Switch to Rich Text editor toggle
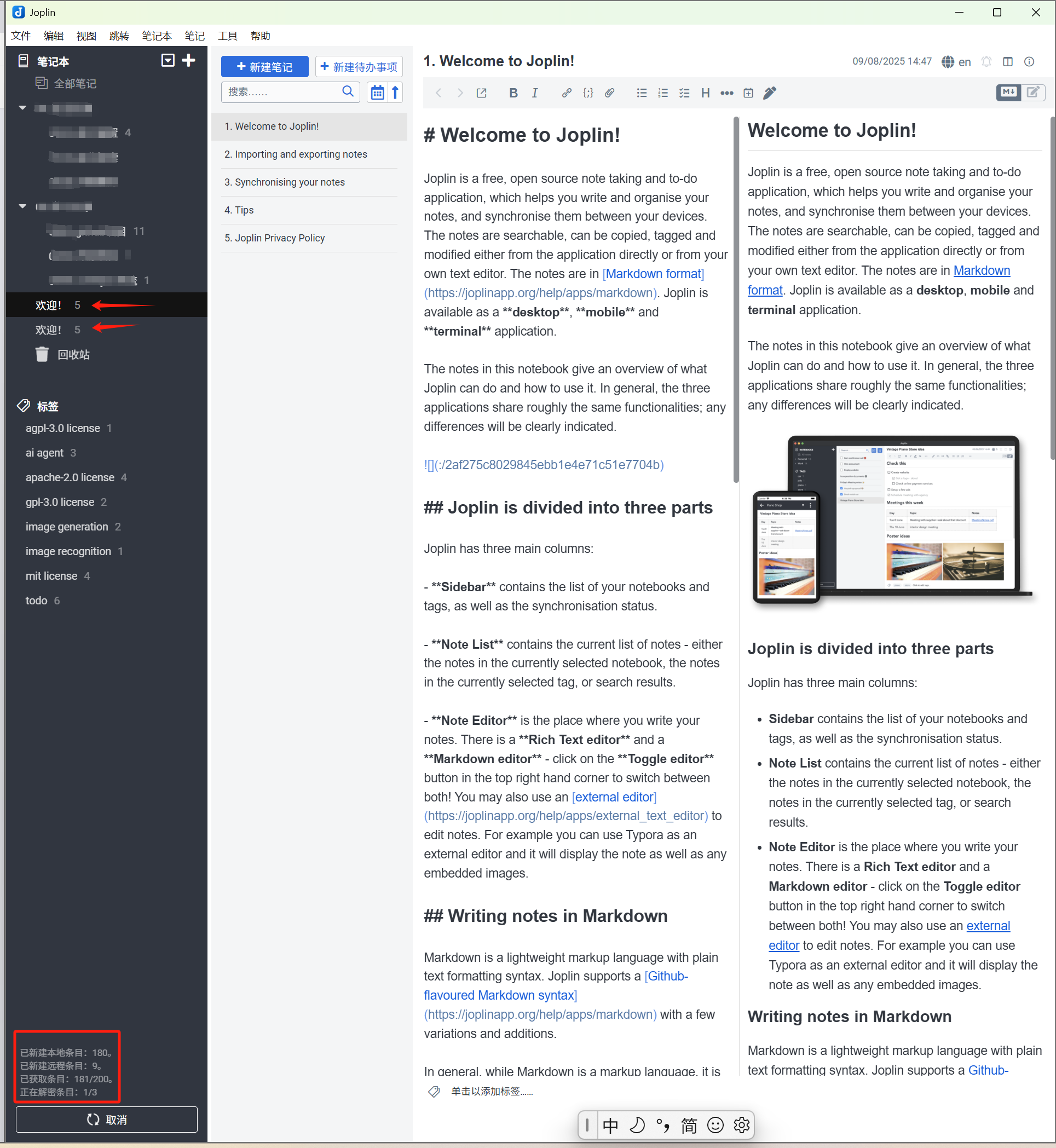Screen dimensions: 1056x1148 point(1033,93)
